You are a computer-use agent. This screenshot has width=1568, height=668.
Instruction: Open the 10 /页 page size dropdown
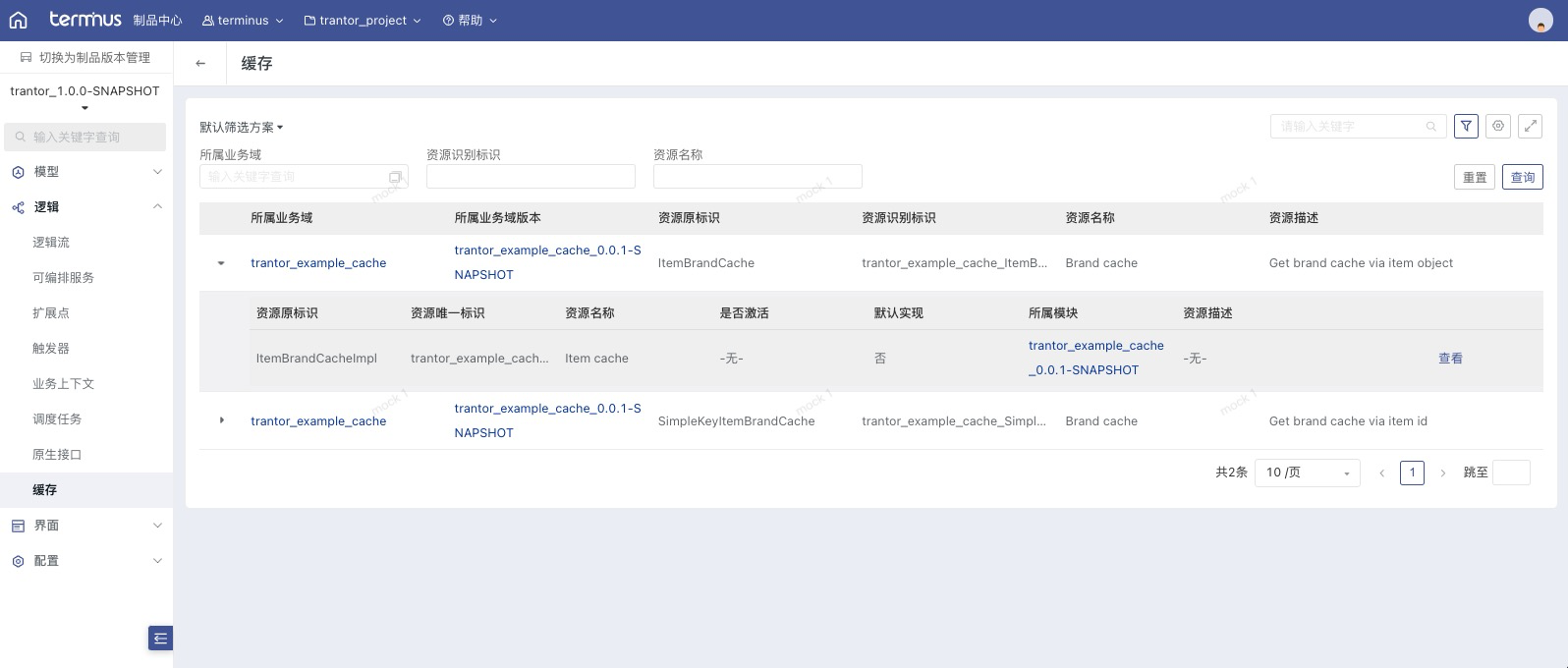point(1307,473)
